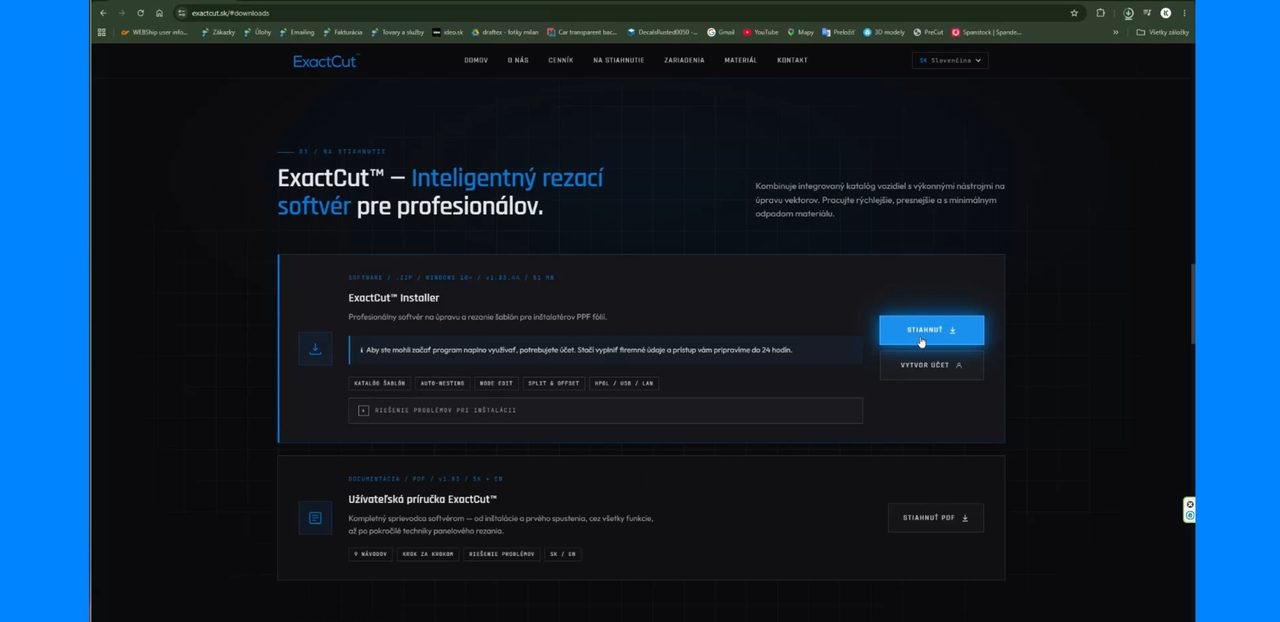The image size is (1280, 622).
Task: Open the YouTube bookmark
Action: (x=761, y=32)
